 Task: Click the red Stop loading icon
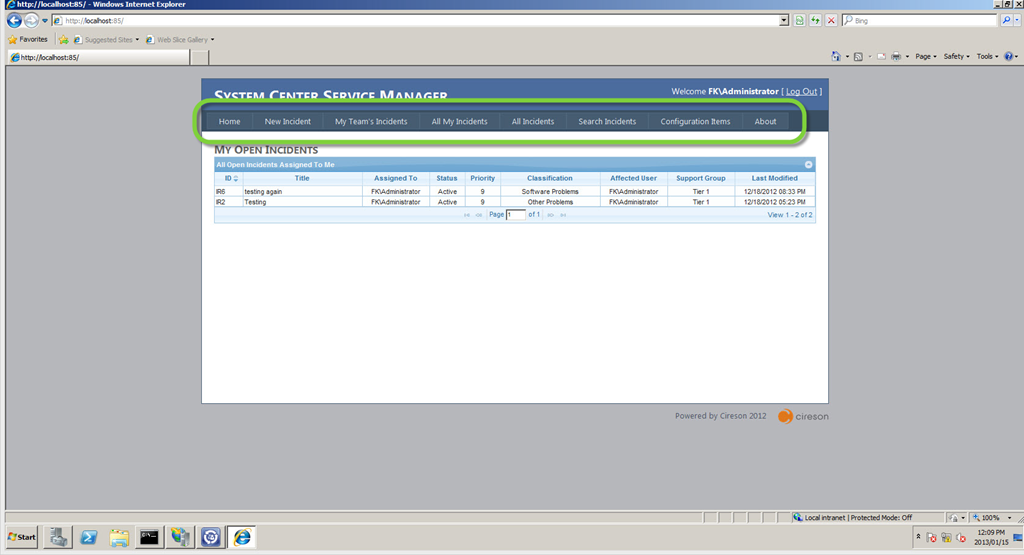coord(830,20)
